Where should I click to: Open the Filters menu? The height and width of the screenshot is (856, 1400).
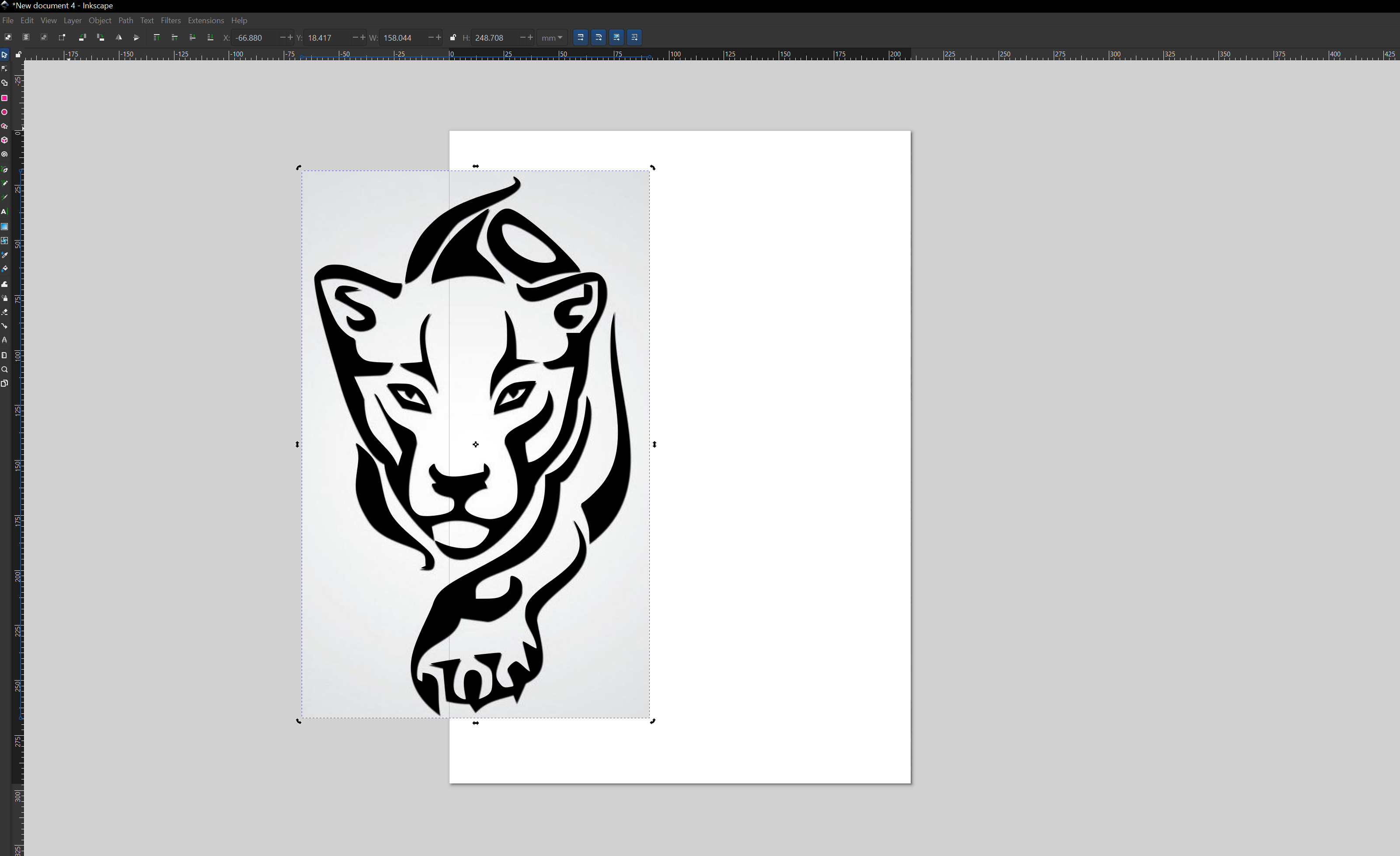pos(171,21)
